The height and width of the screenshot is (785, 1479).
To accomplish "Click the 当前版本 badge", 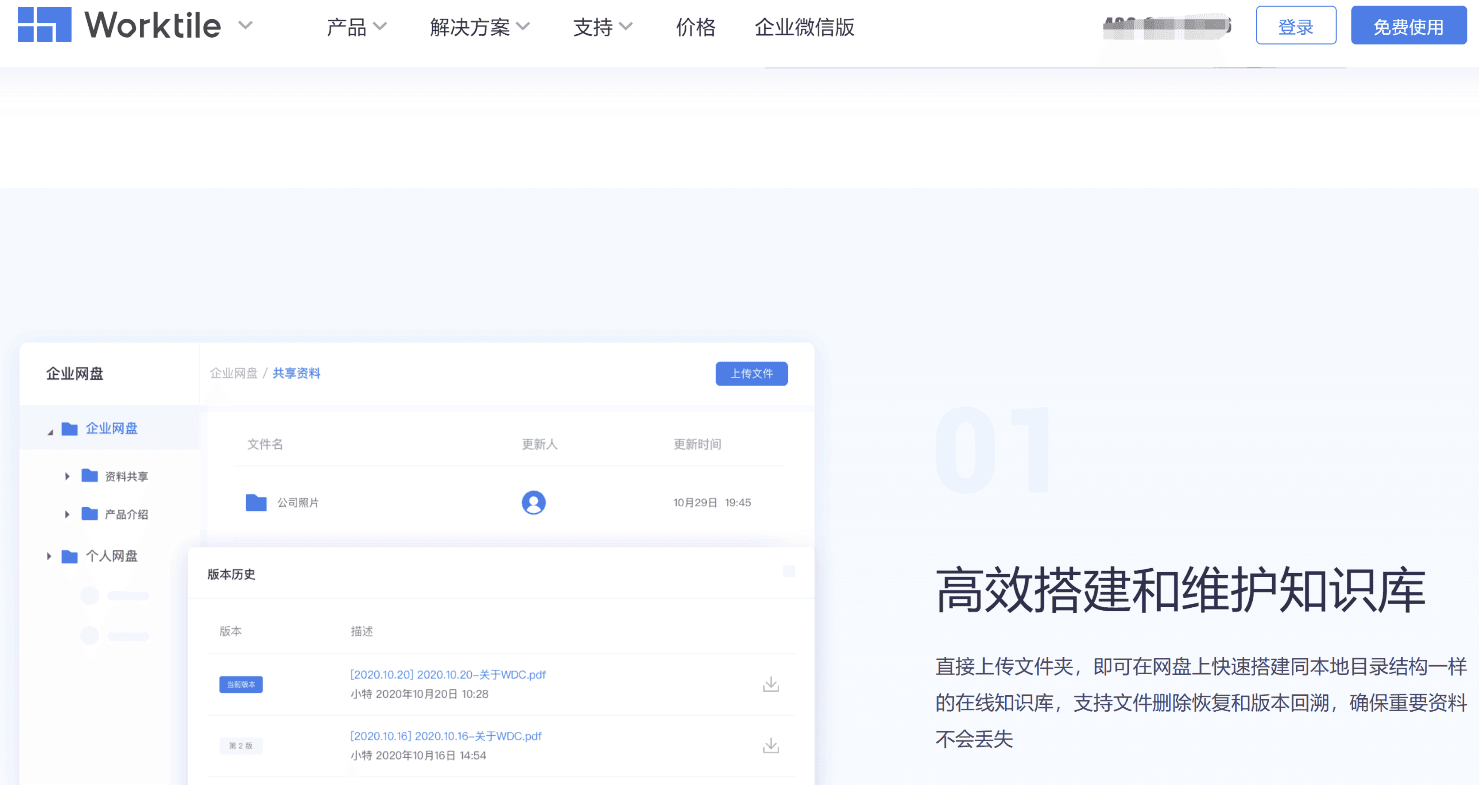I will [x=241, y=685].
